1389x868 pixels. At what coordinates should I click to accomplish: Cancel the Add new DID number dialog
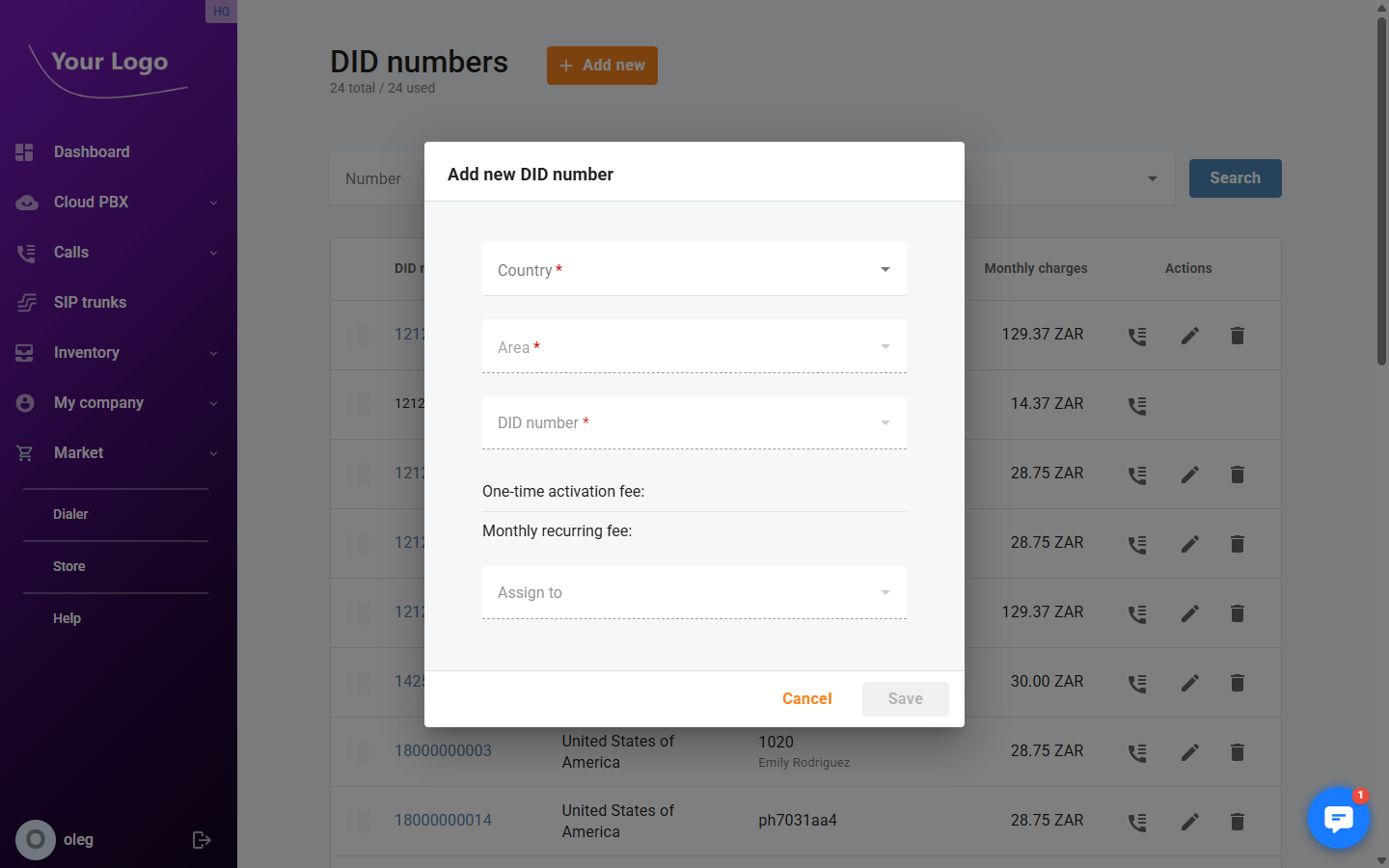tap(806, 698)
